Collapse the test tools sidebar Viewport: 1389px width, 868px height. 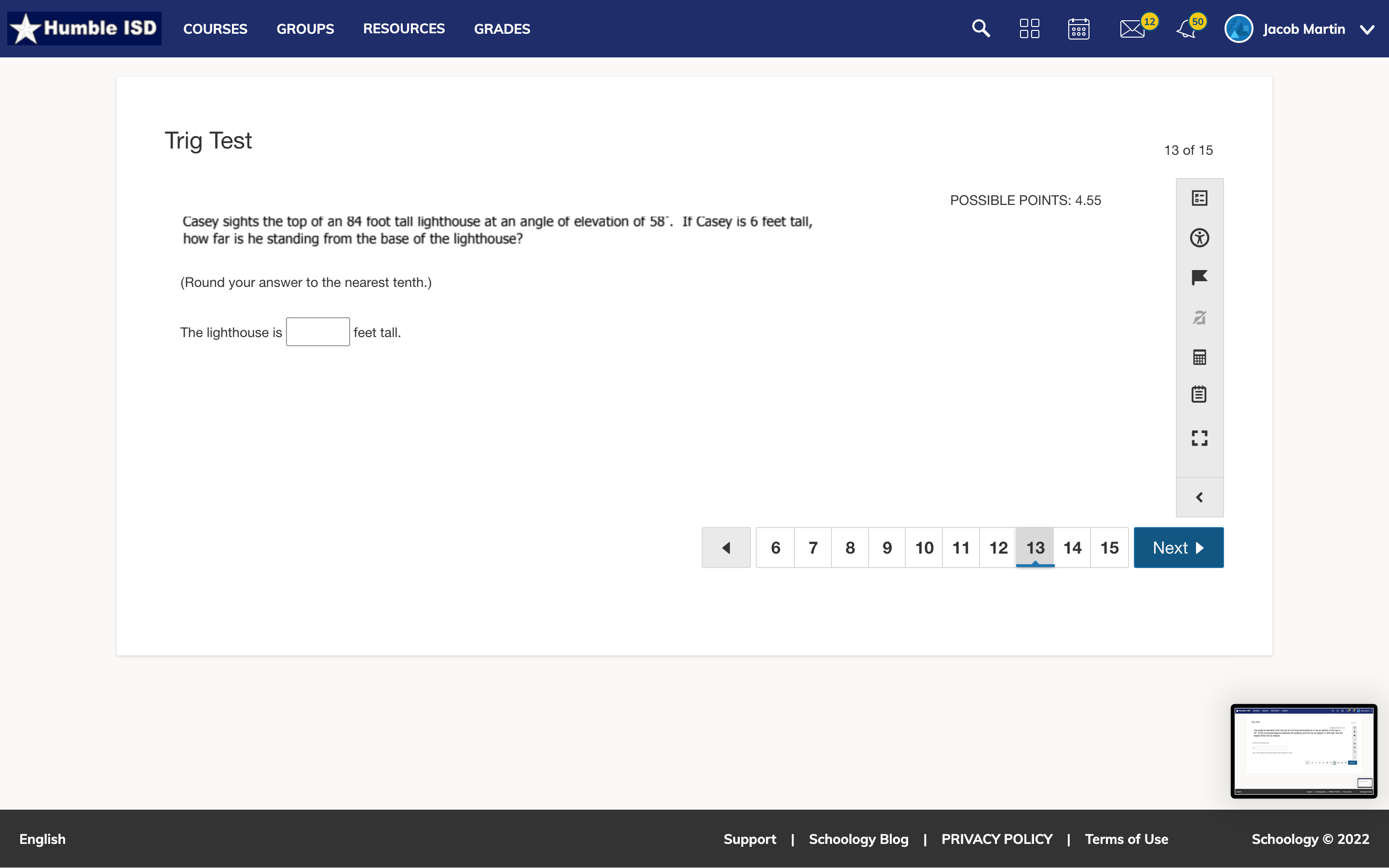tap(1199, 497)
